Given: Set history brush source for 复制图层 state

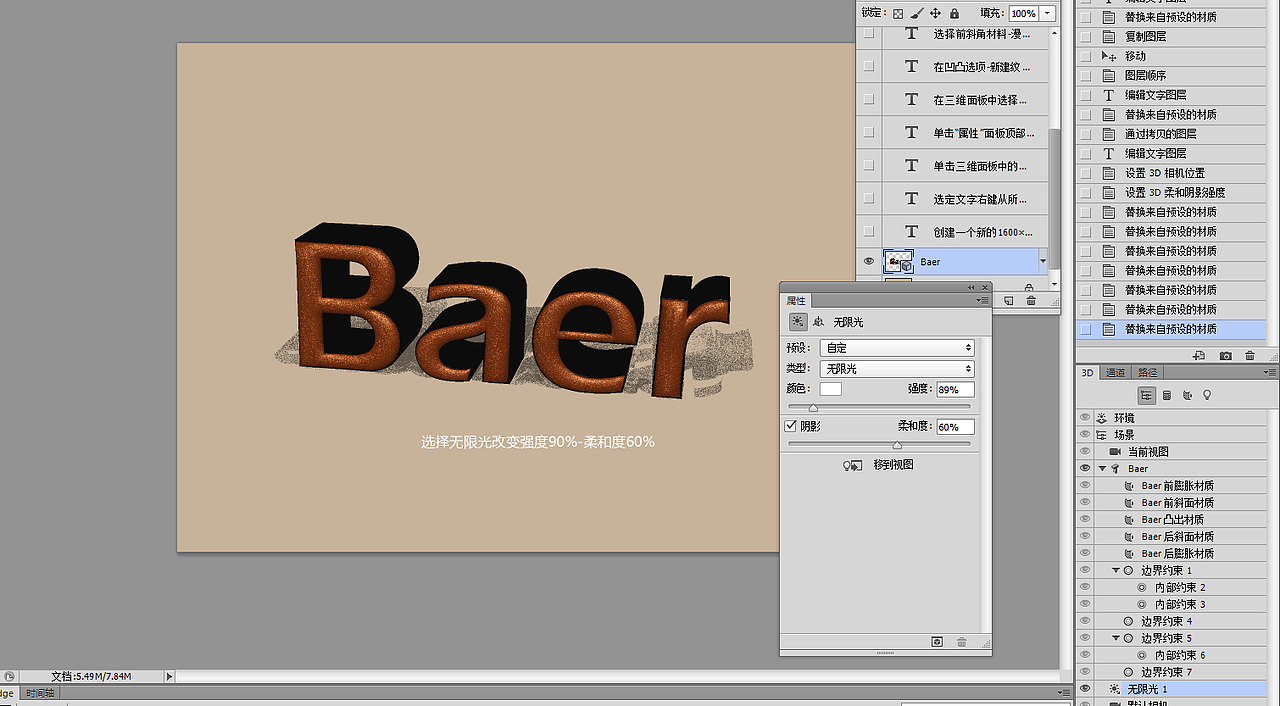Looking at the screenshot, I should 1086,37.
